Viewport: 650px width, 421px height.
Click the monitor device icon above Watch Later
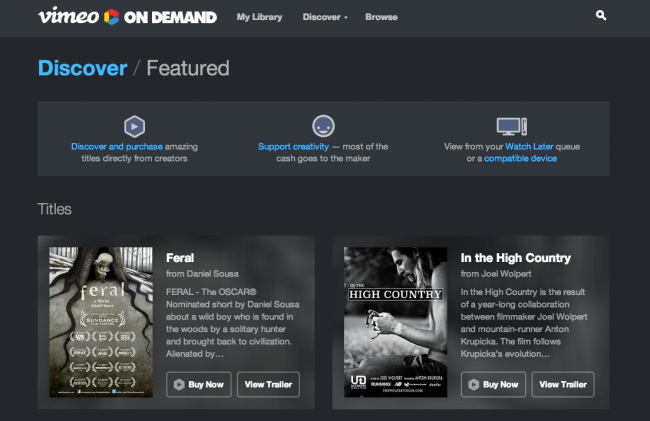[512, 126]
